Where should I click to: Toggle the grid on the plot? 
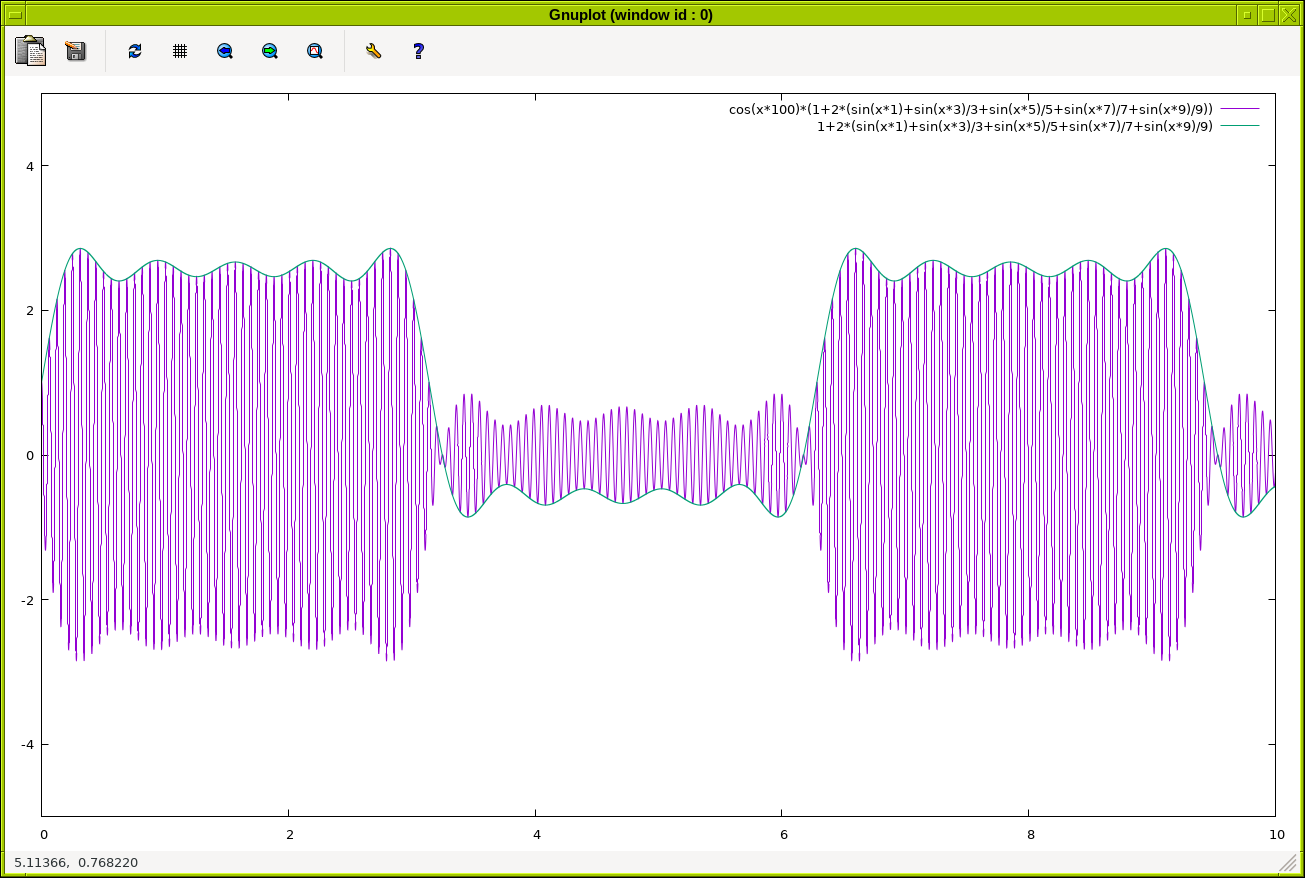click(x=180, y=51)
